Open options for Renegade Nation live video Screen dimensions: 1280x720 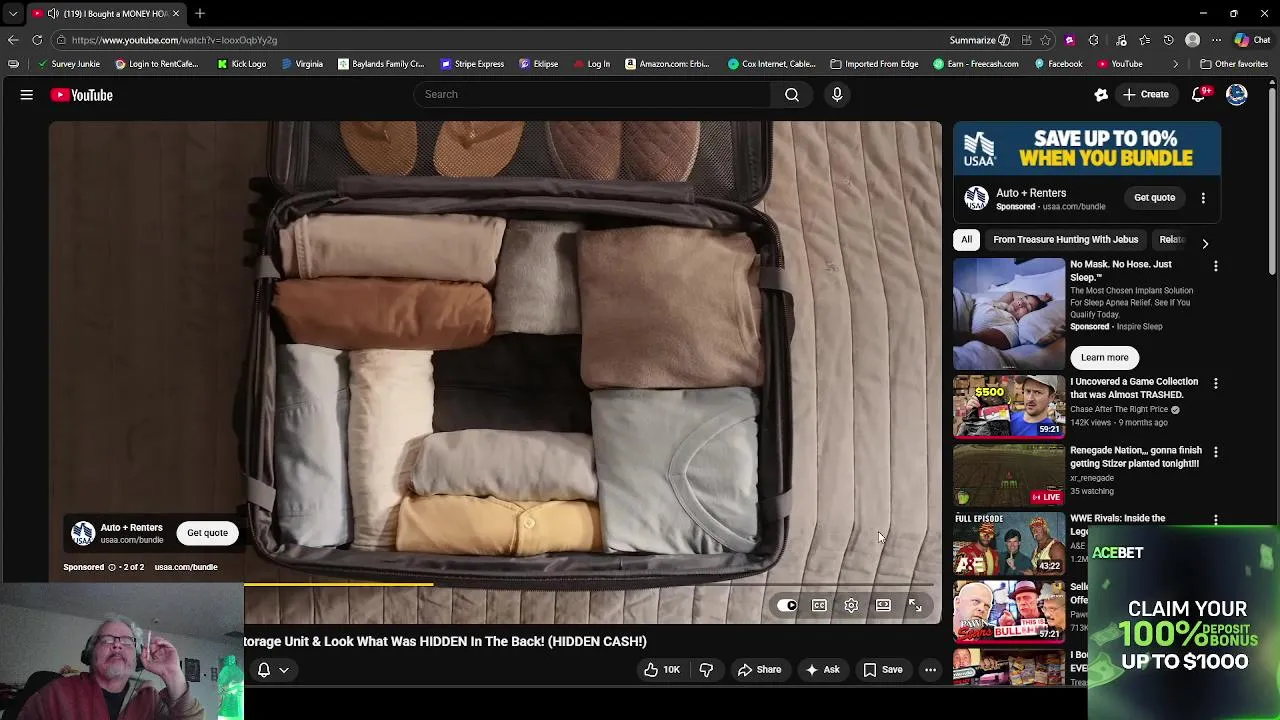point(1216,452)
